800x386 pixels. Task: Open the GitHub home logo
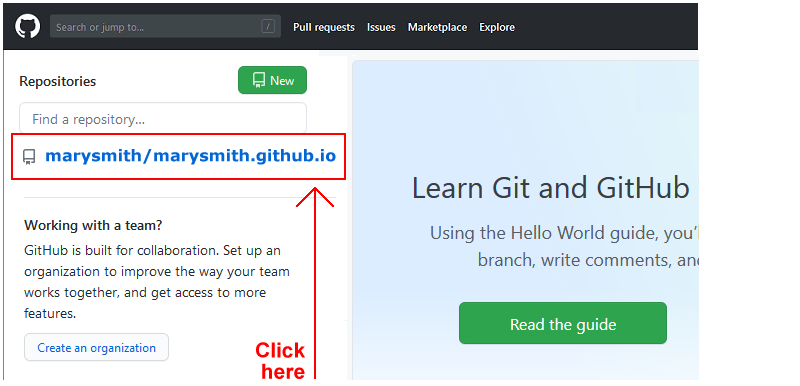point(28,27)
